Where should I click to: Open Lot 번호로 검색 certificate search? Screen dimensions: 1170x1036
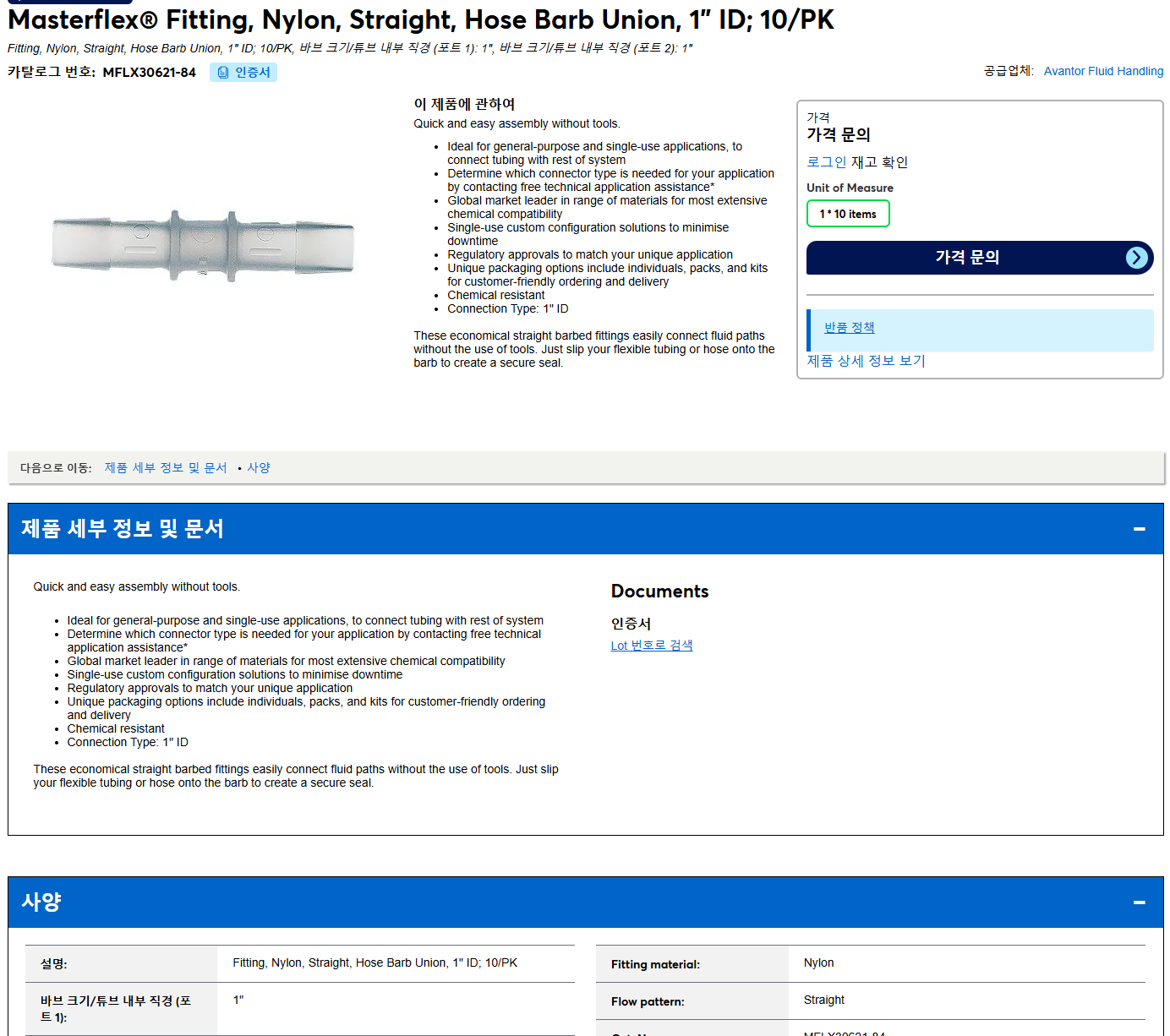tap(651, 646)
